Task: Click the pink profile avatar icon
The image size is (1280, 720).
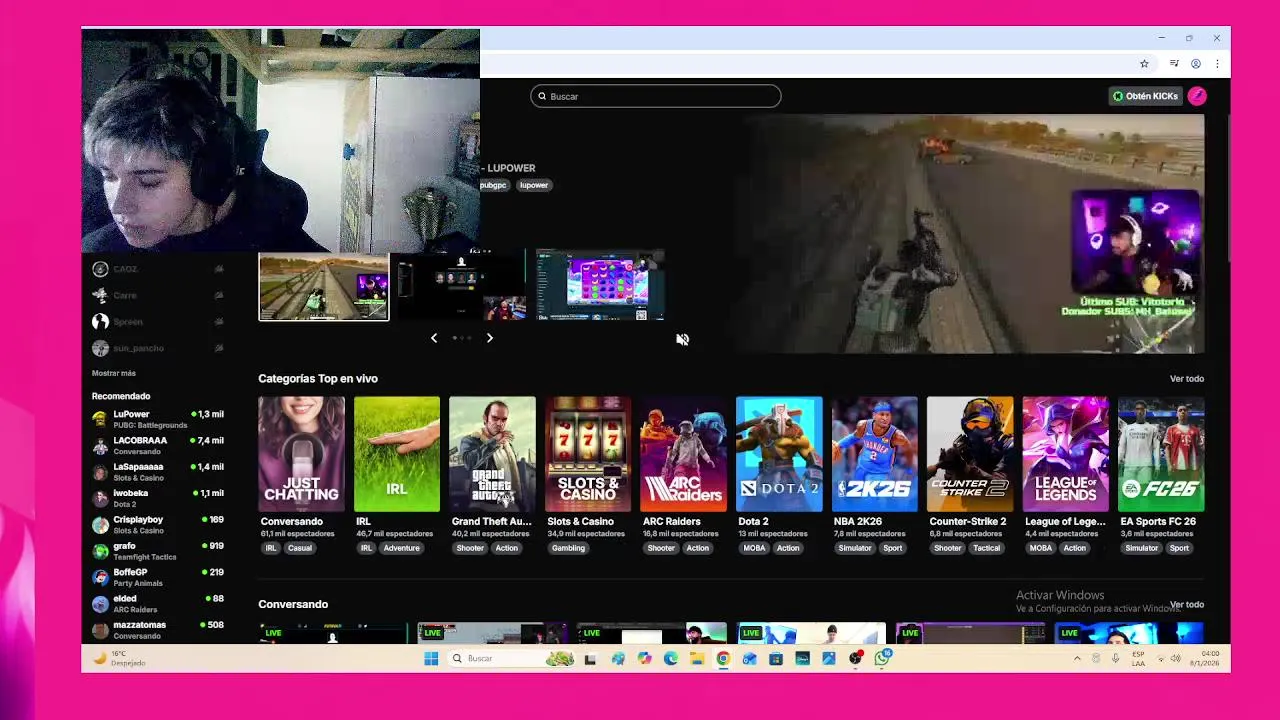Action: 1197,96
